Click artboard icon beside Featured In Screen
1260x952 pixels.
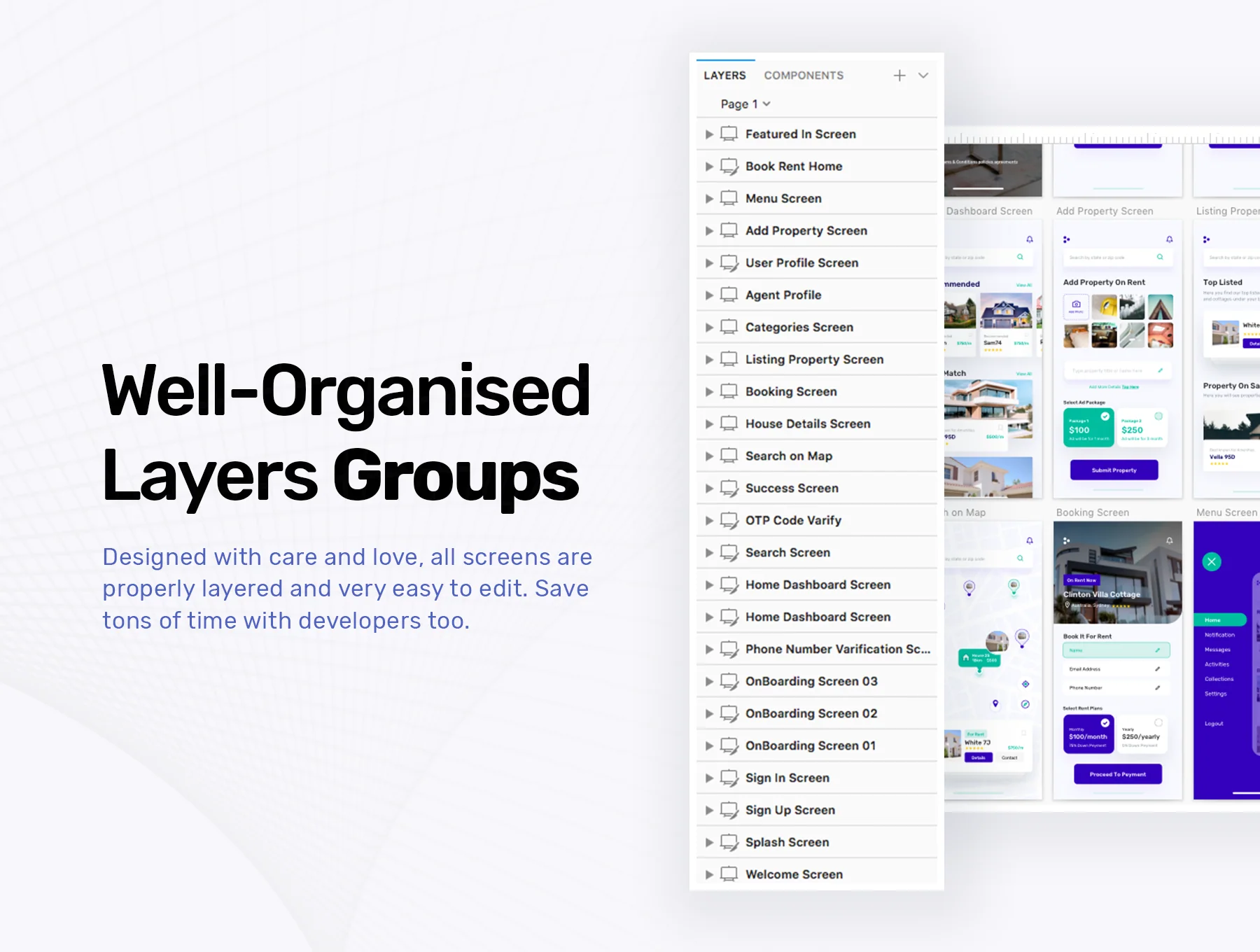(729, 134)
